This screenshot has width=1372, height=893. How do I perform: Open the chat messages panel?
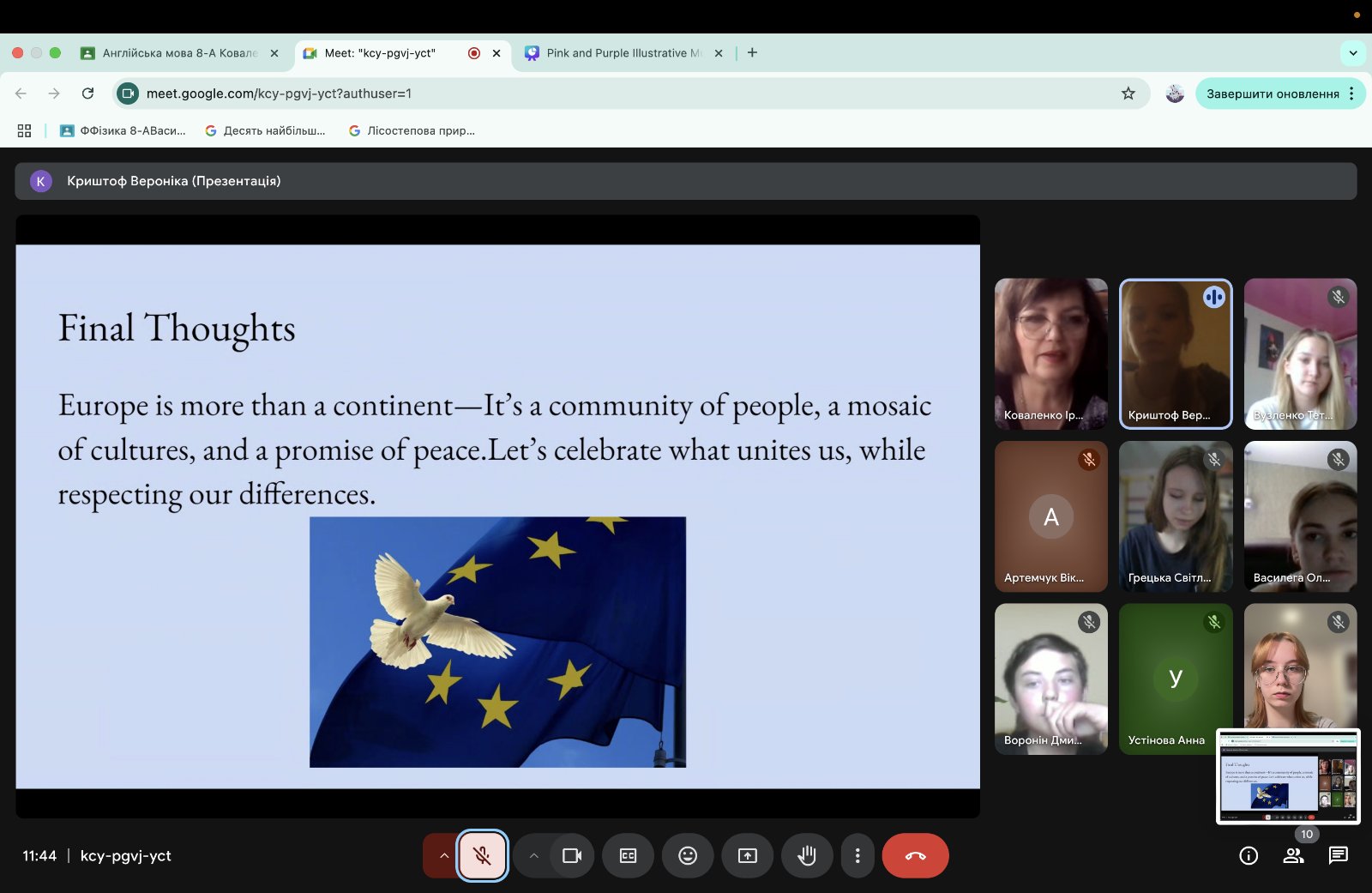pos(1338,855)
